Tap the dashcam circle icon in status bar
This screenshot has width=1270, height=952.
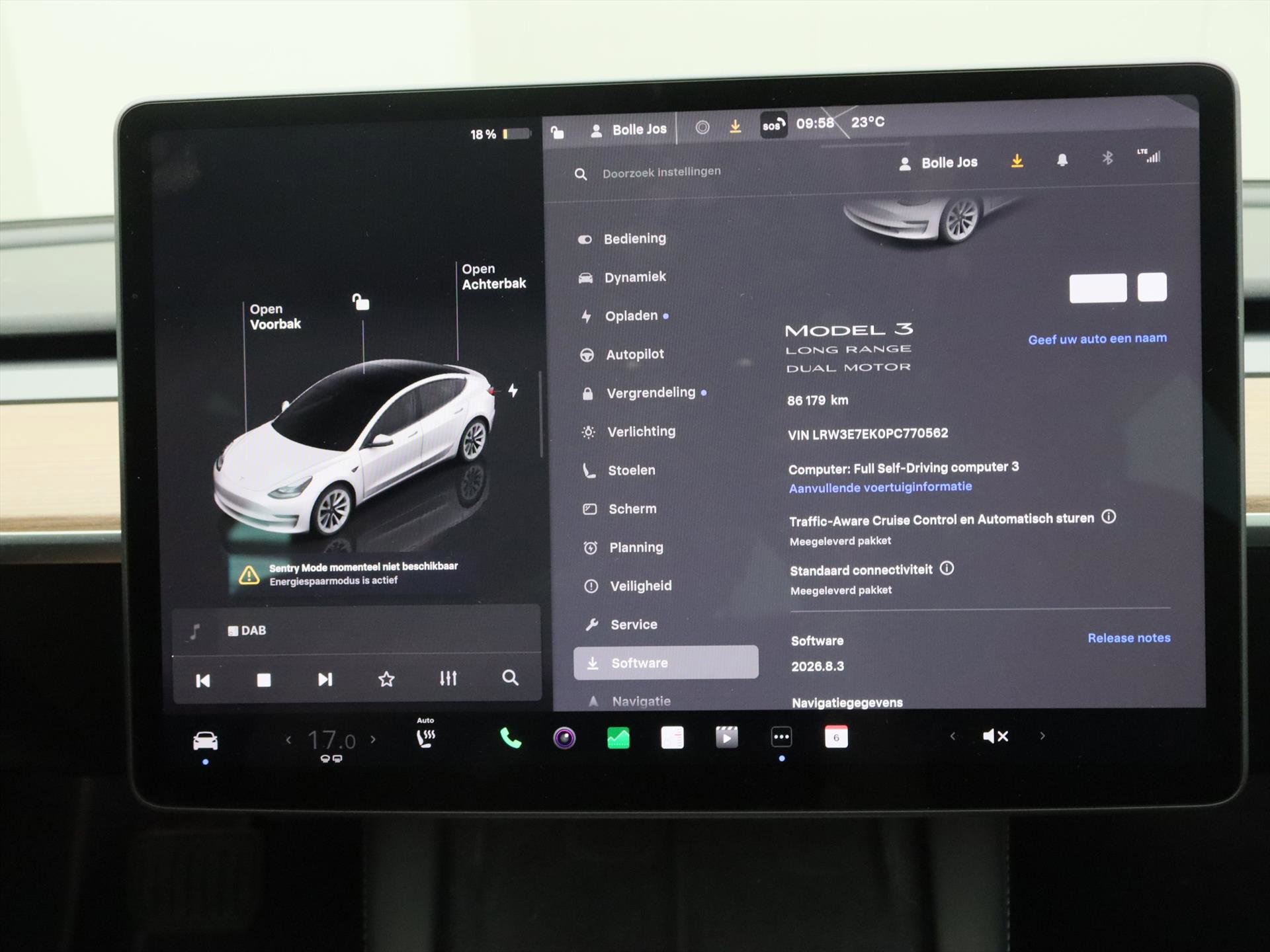pos(702,128)
